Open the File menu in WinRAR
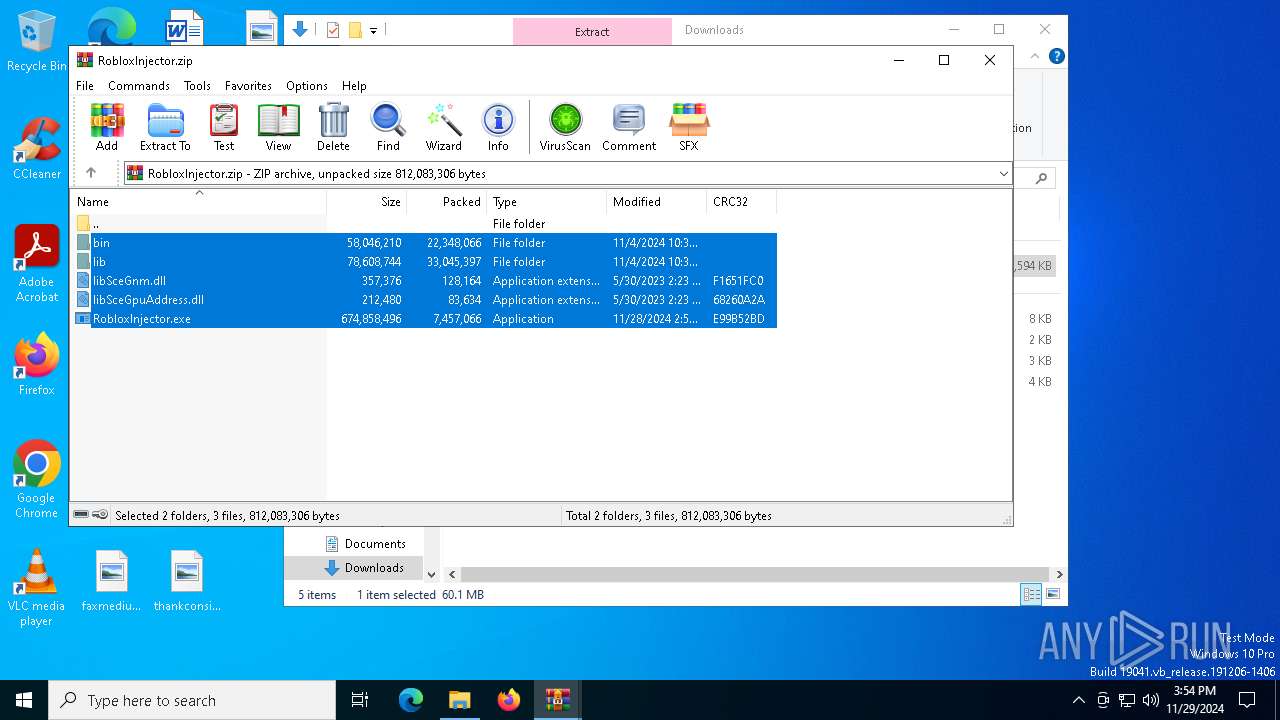Viewport: 1280px width, 720px height. coord(85,86)
